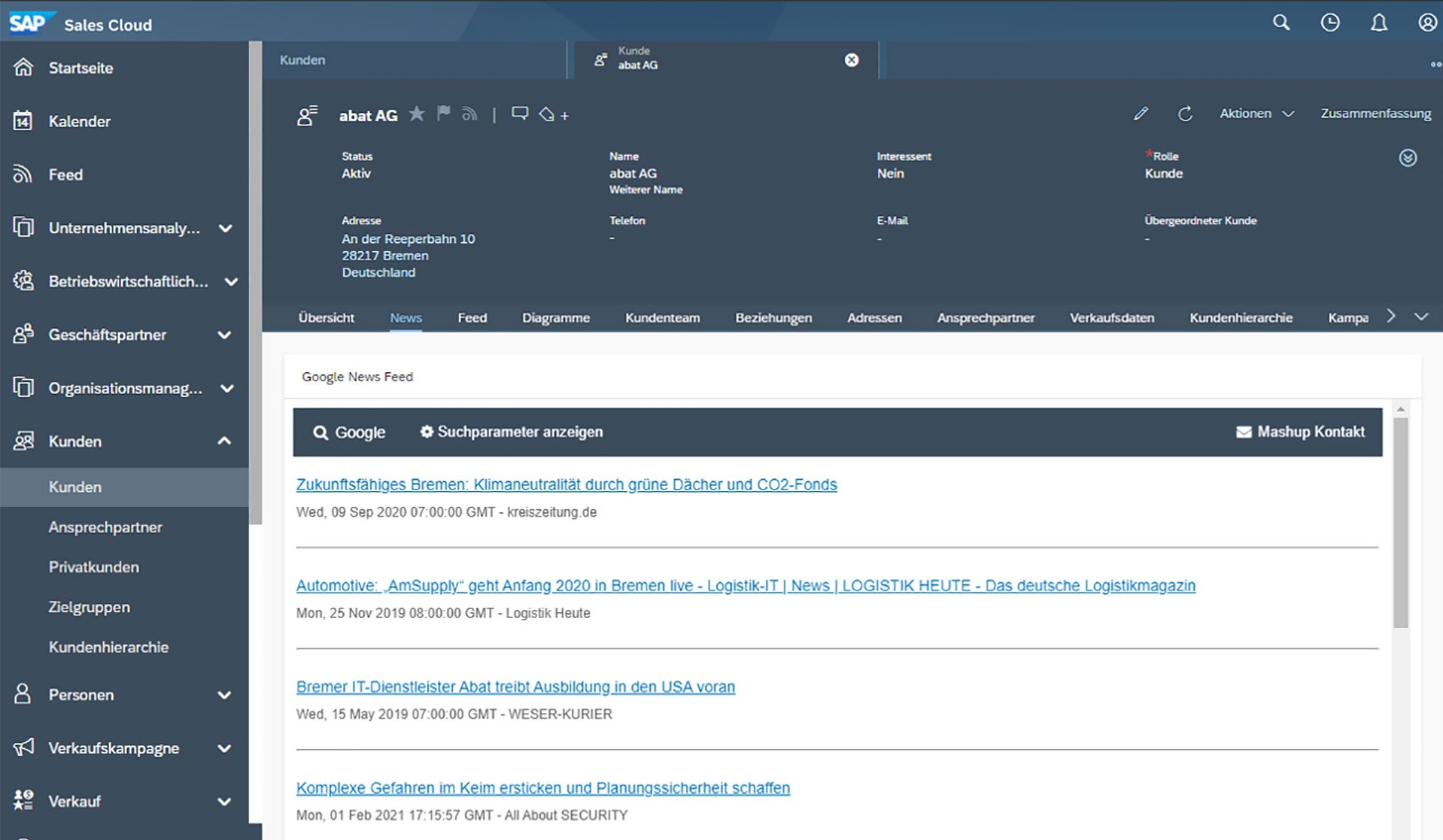The width and height of the screenshot is (1443, 840).
Task: Click the Kunden group sidebar icon
Action: (x=23, y=441)
